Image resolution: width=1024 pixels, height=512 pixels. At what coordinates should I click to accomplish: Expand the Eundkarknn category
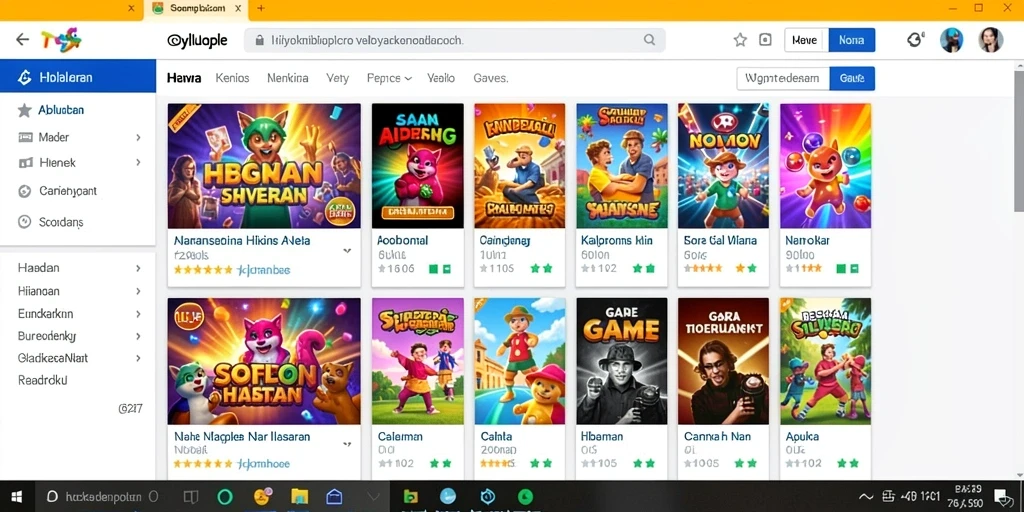click(138, 313)
